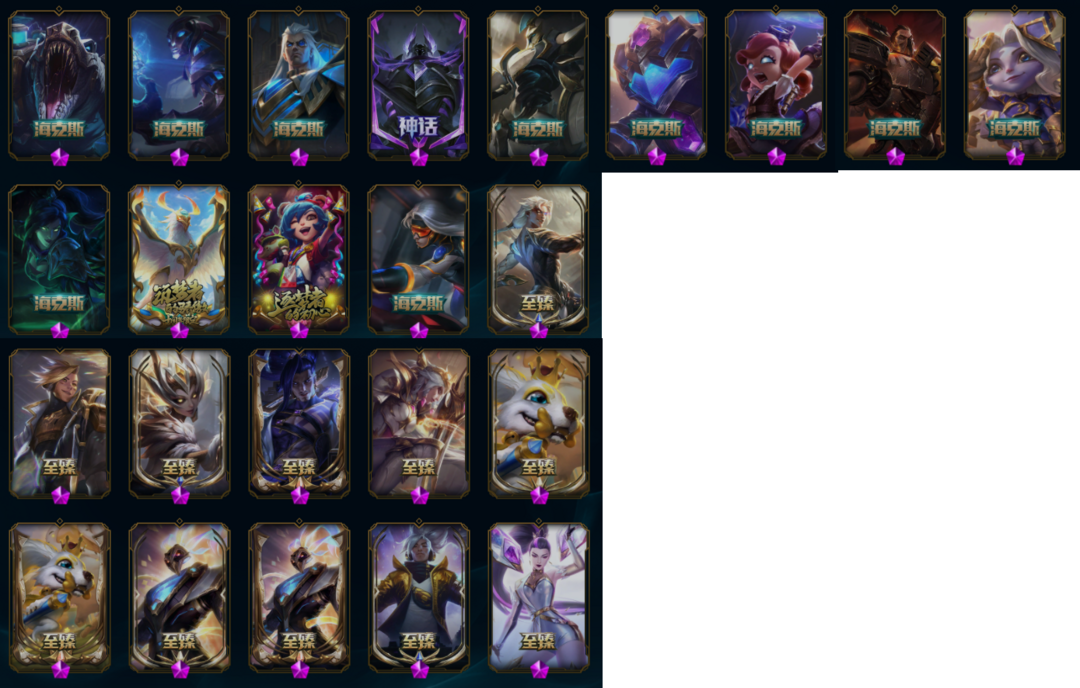
Task: Choose the orange-visor masked character 海克斯 card
Action: (418, 258)
